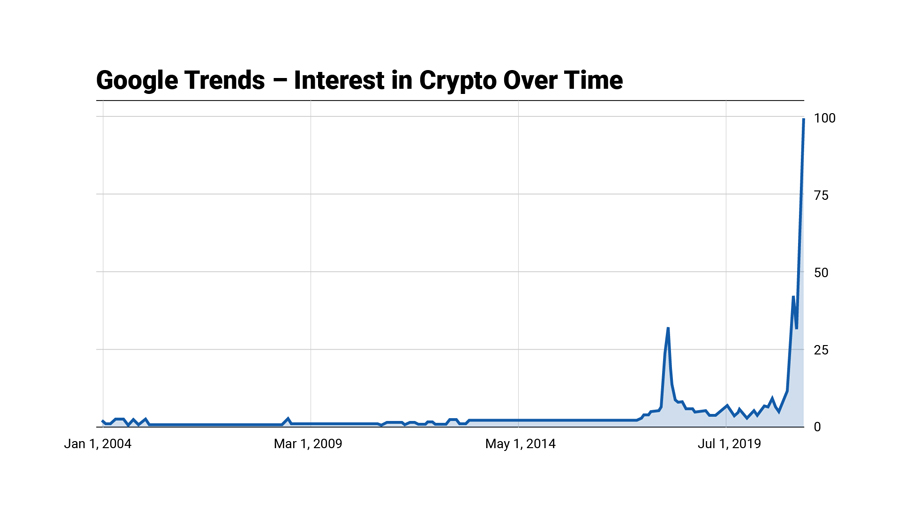
Task: Click the 0 y-axis label
Action: coord(817,427)
